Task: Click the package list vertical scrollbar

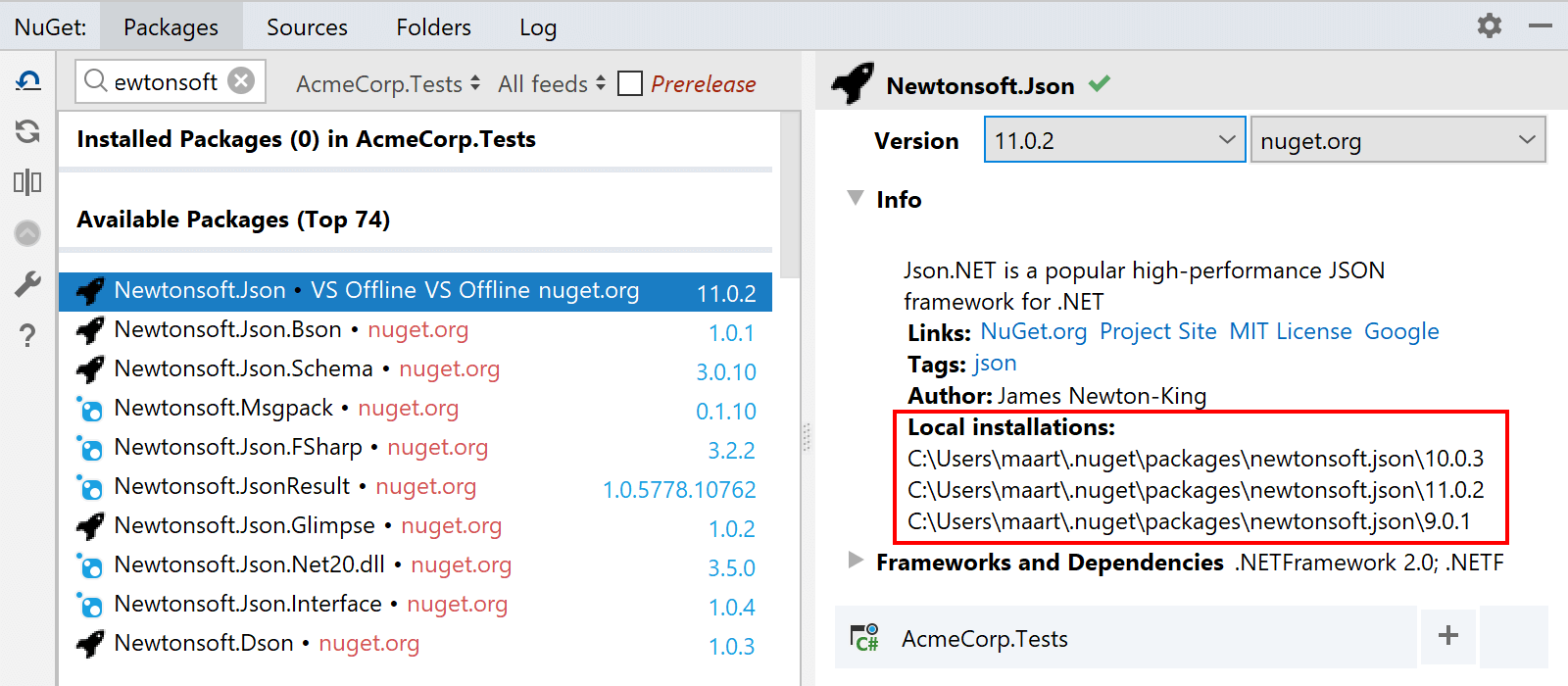Action: [790, 196]
